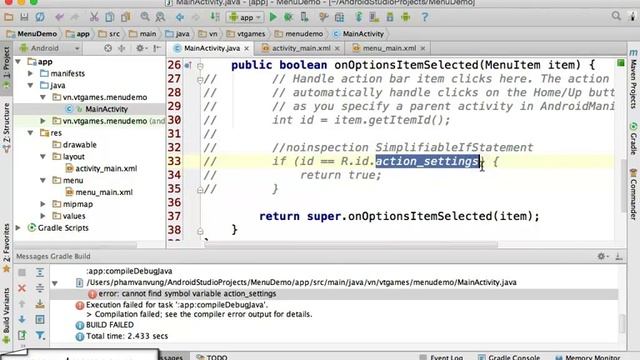Run the app with green play button

pos(273,17)
